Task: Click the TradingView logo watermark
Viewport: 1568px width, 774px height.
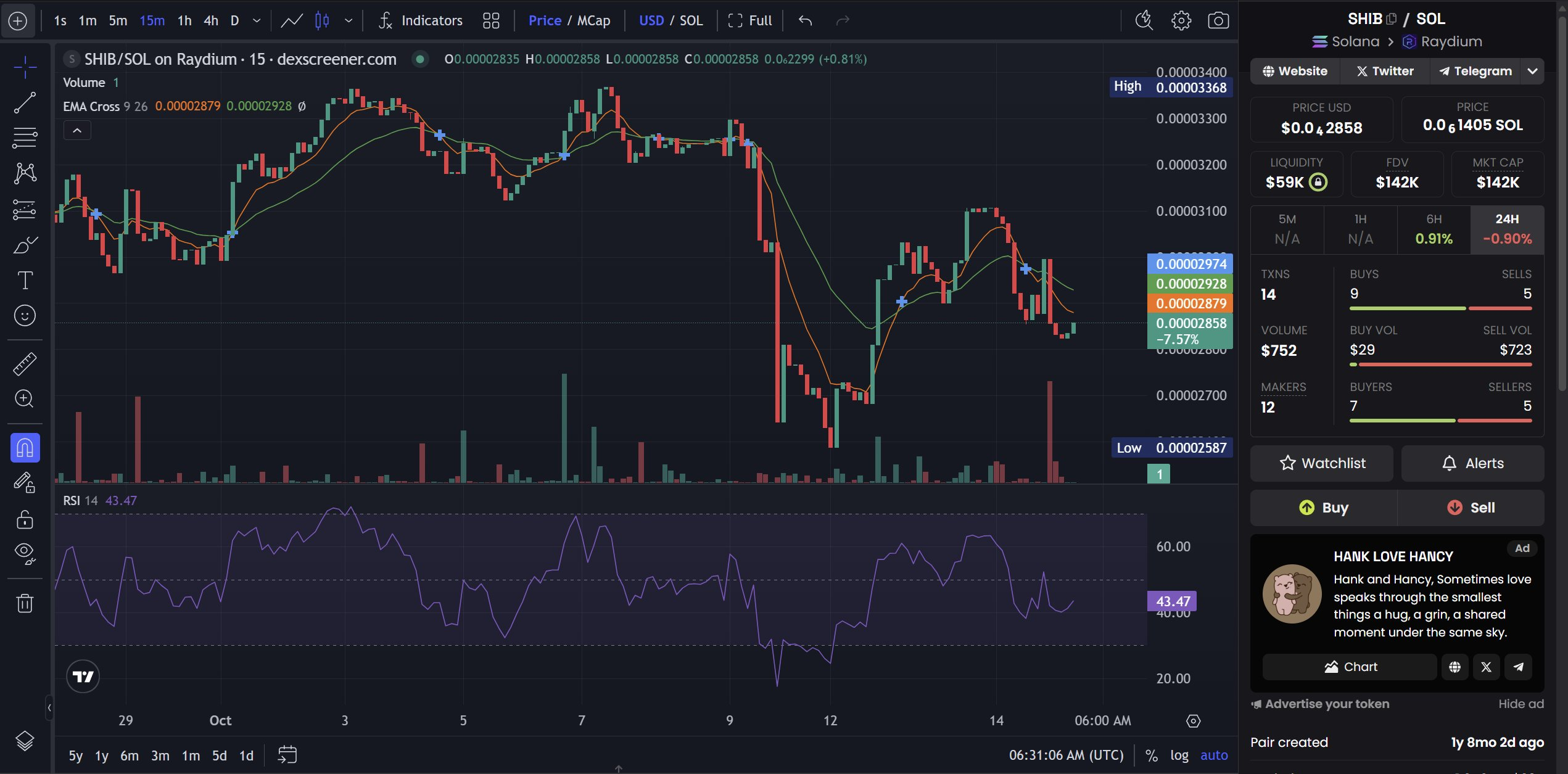Action: pos(83,676)
